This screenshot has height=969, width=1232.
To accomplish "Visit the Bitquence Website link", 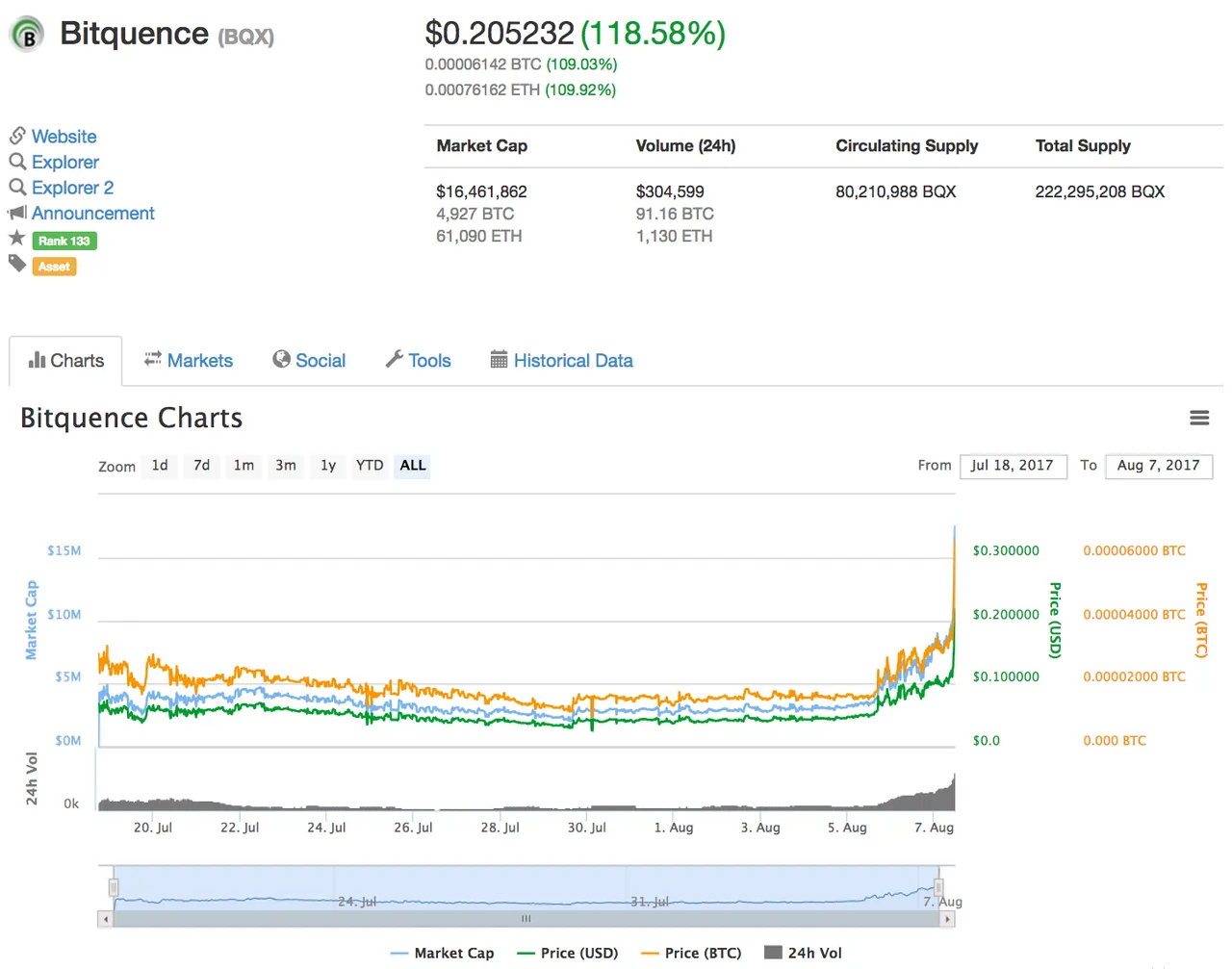I will click(x=64, y=137).
